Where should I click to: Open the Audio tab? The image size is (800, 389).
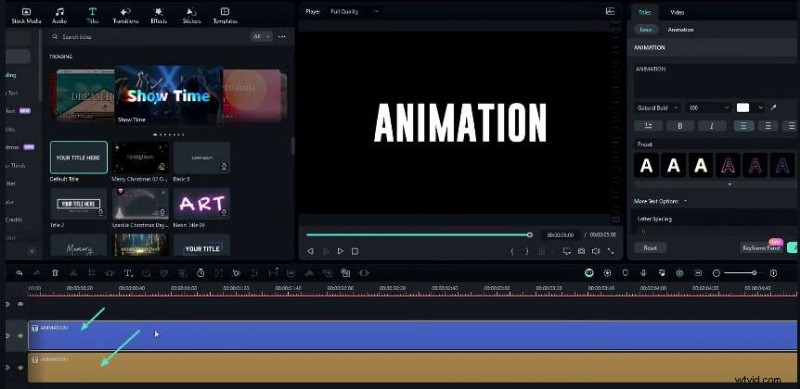tap(60, 15)
